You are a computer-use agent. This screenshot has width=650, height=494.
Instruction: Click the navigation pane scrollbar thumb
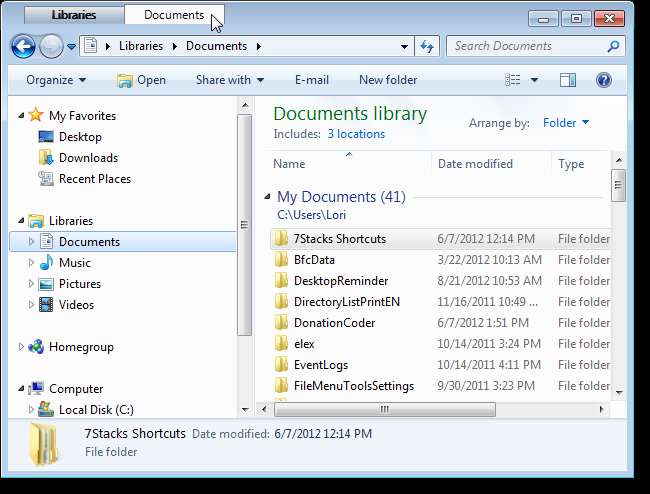click(245, 225)
